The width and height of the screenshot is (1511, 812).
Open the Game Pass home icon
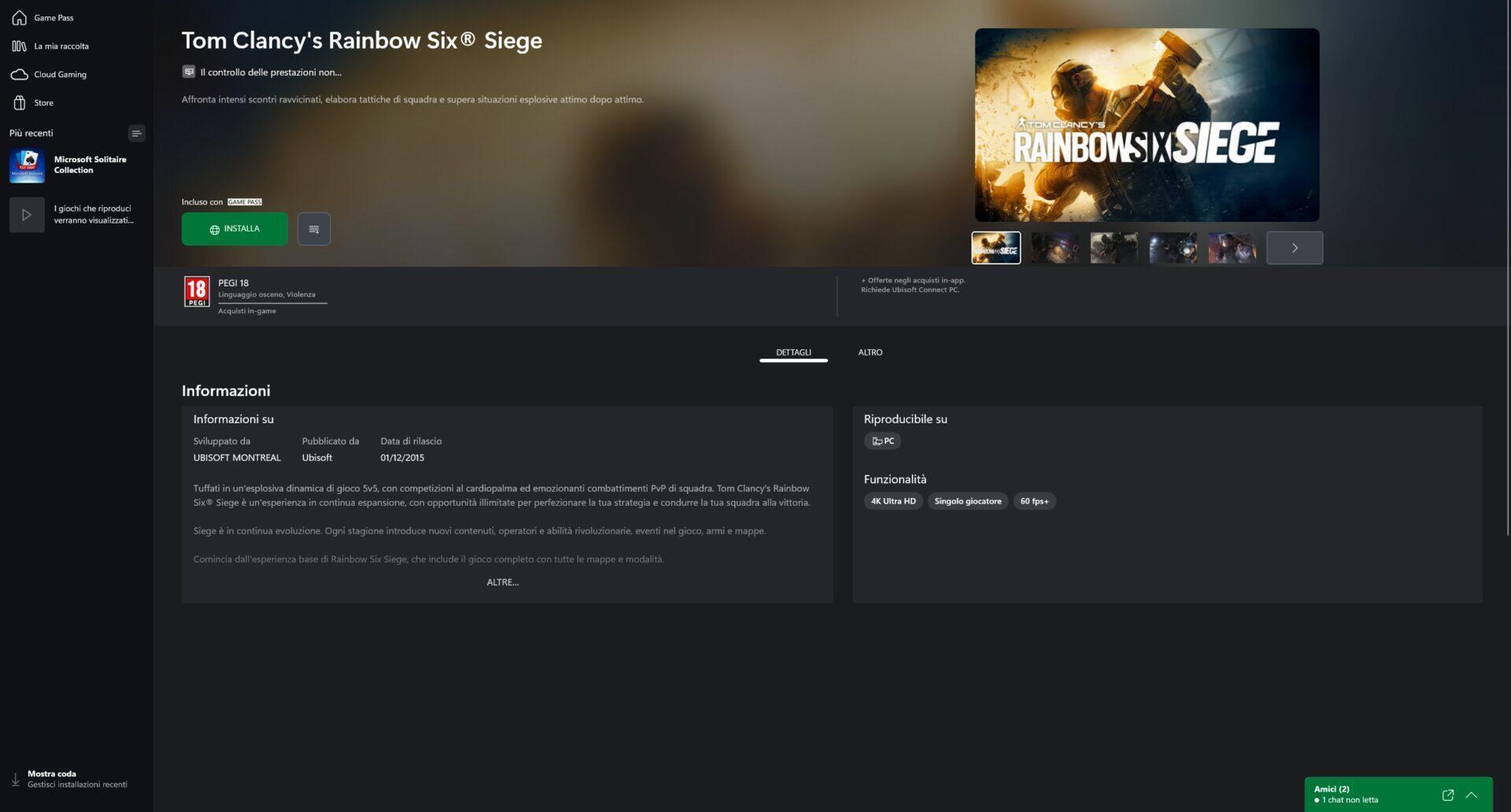20,17
